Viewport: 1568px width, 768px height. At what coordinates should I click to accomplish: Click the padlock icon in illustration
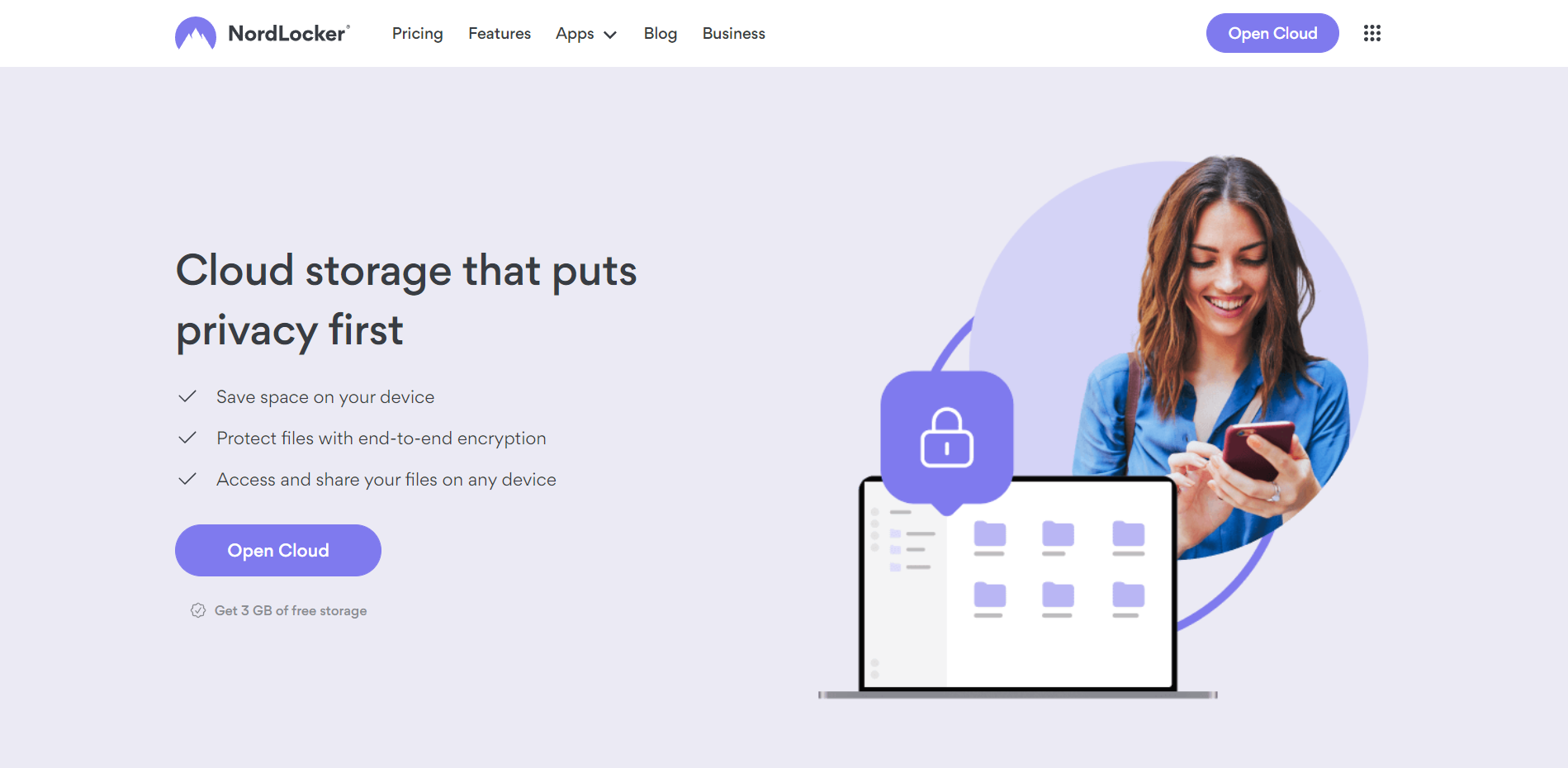[946, 438]
